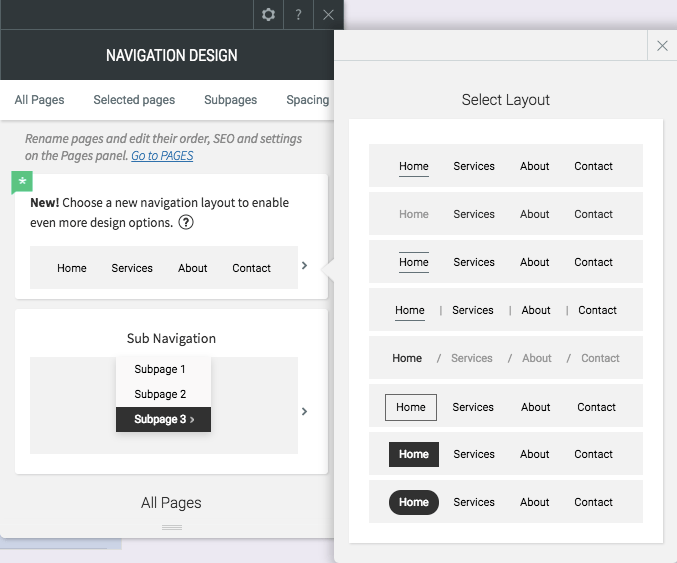Select the outlined box Home layout
This screenshot has height=563, width=677.
[x=506, y=406]
